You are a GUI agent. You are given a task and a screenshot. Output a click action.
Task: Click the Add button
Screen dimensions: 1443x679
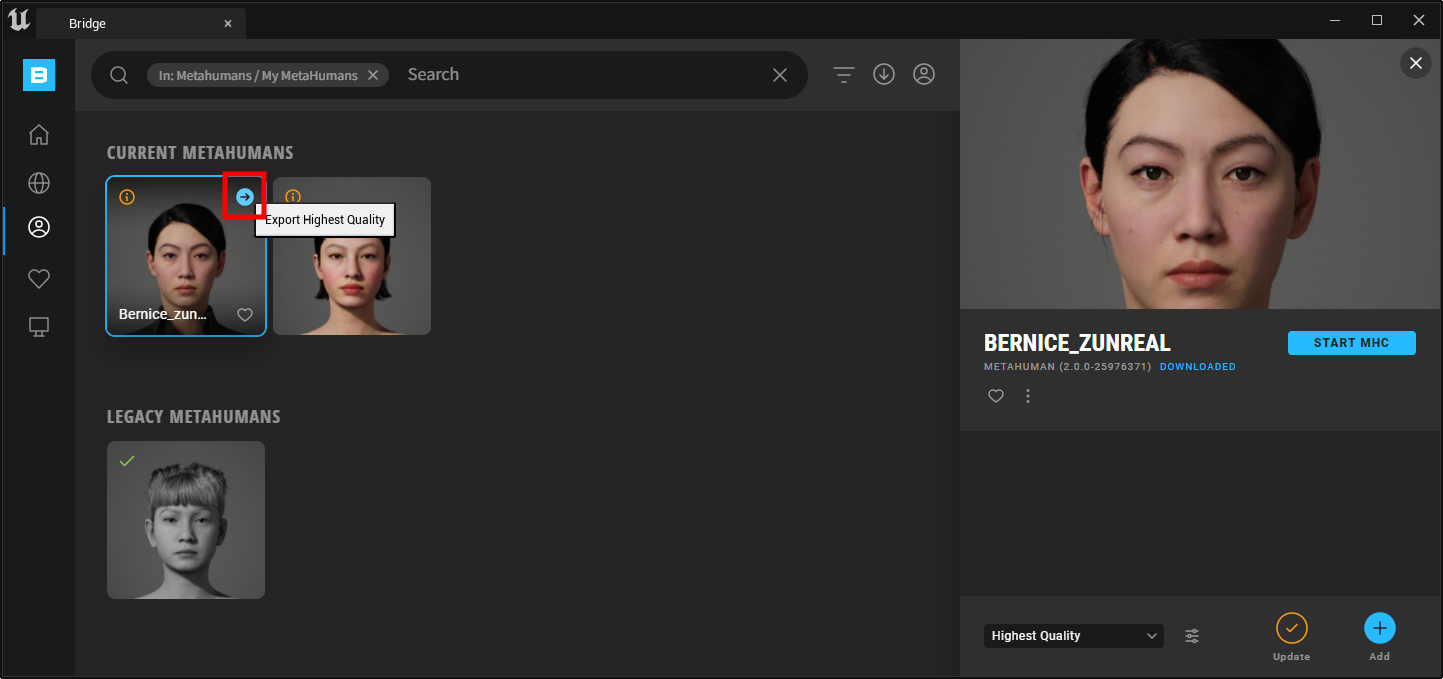pos(1380,637)
